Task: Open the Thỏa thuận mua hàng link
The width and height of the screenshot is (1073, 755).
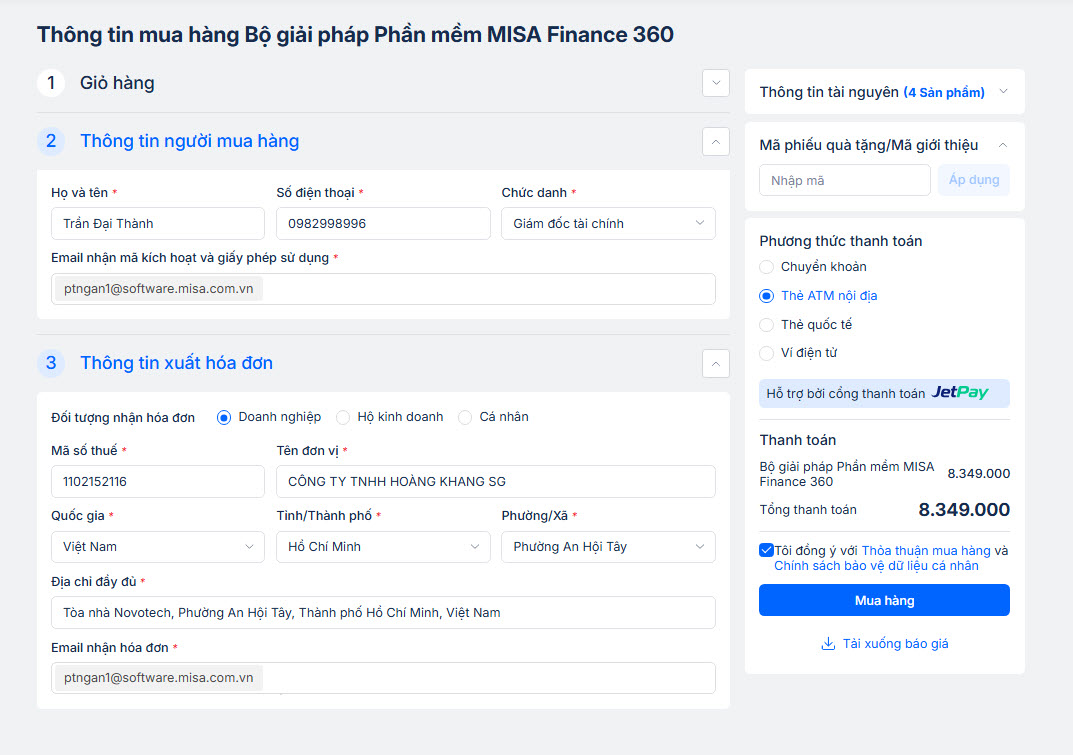Action: [926, 551]
